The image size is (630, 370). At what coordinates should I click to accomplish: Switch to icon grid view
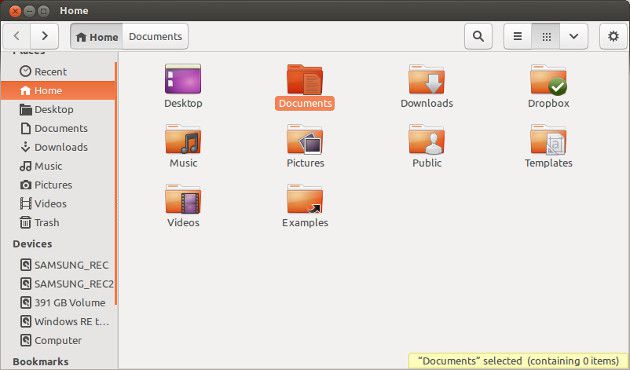point(546,36)
